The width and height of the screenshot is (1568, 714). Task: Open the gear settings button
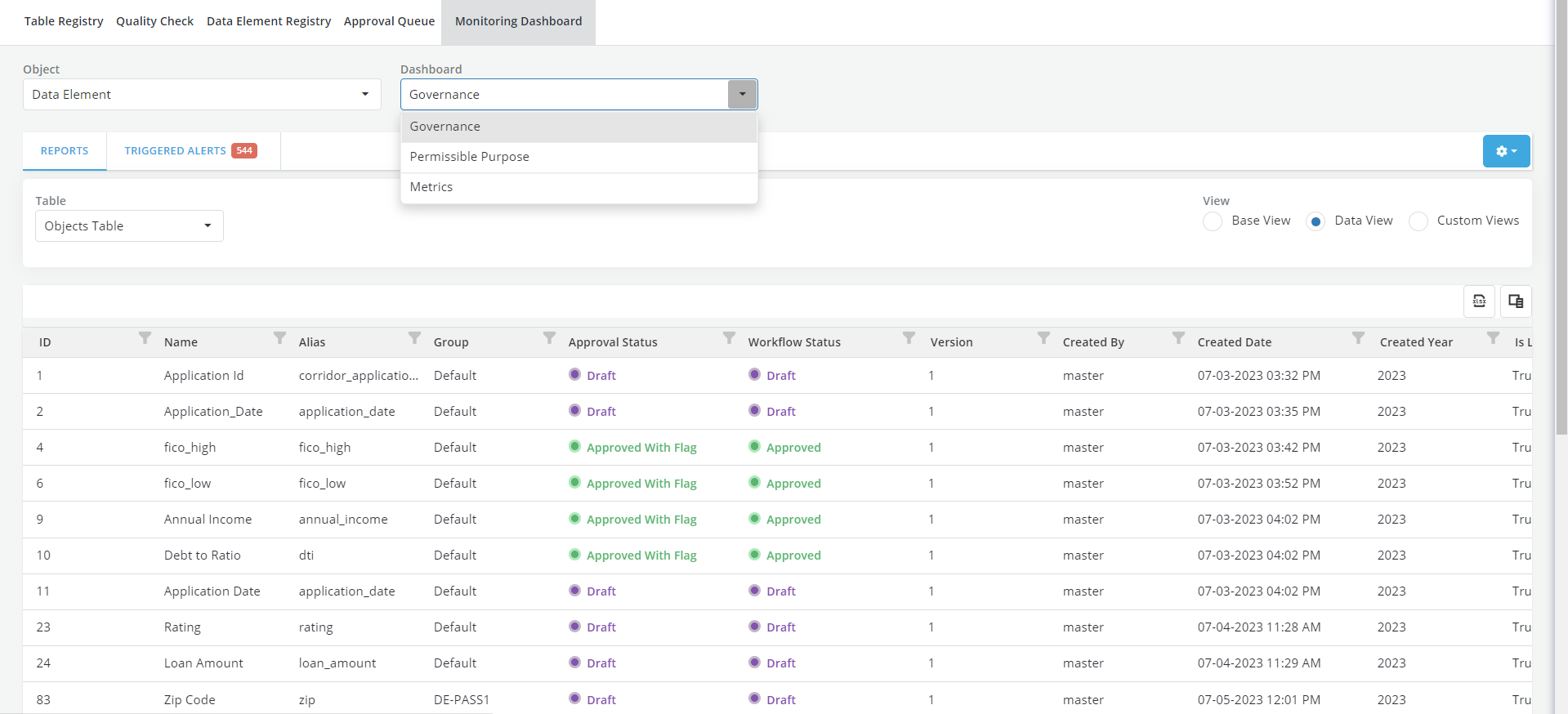[x=1506, y=151]
